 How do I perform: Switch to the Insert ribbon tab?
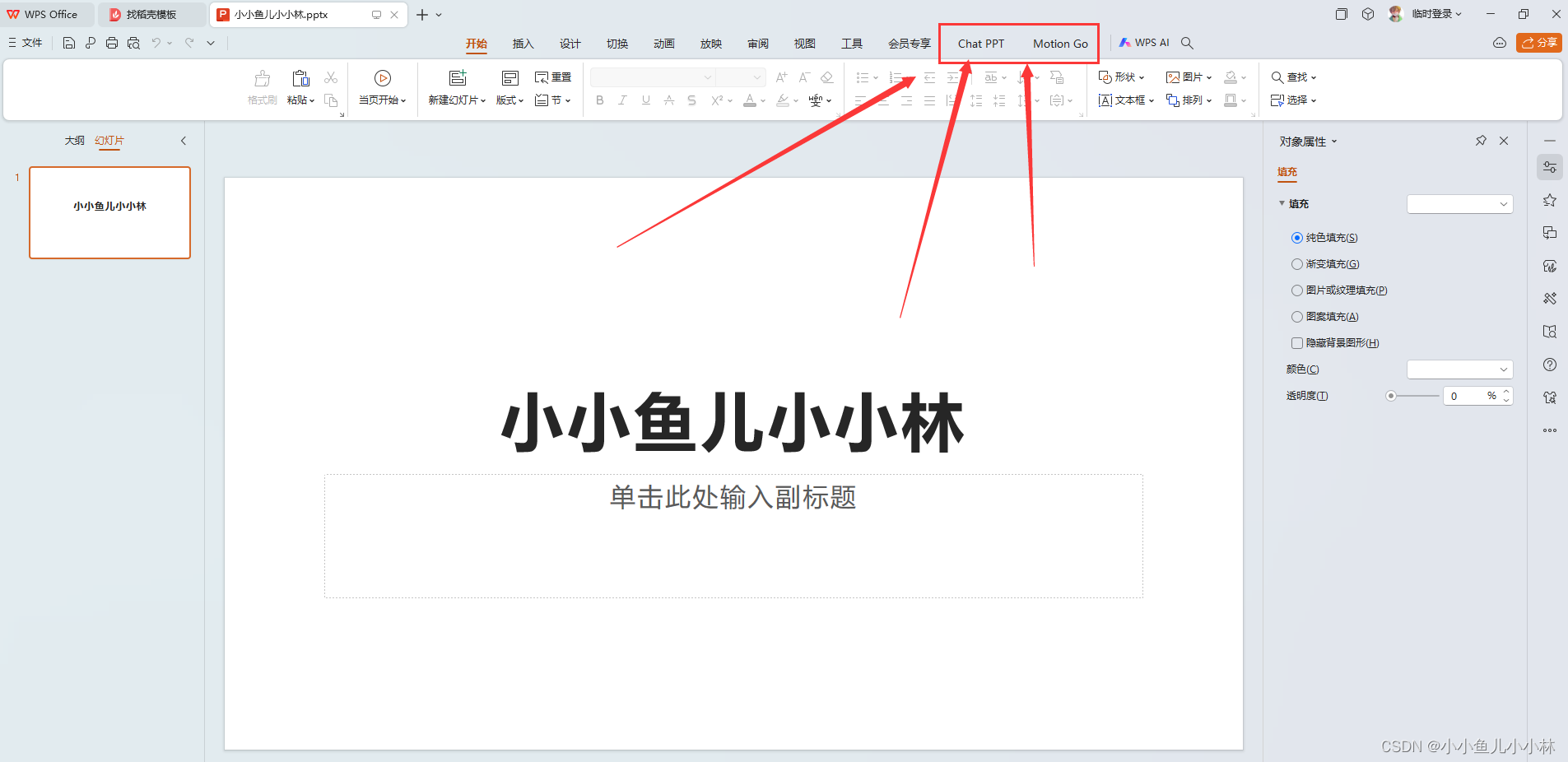coord(523,44)
